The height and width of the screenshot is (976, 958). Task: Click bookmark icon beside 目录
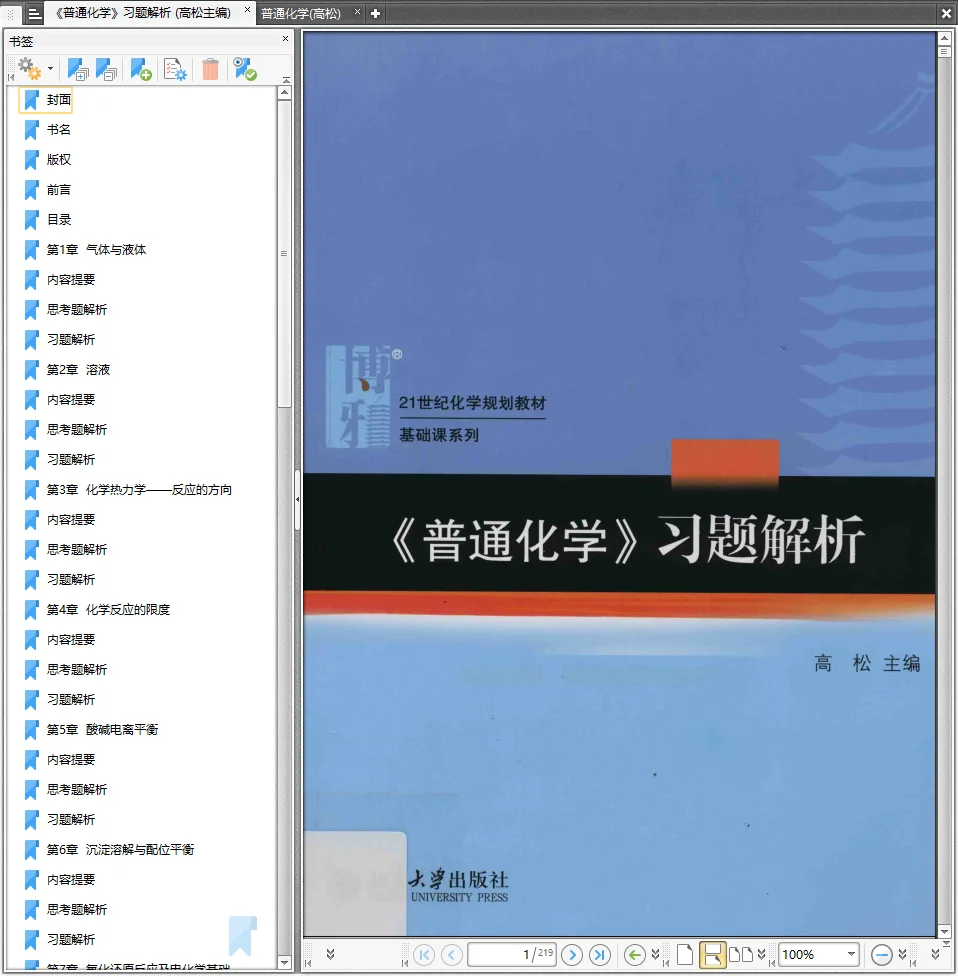[31, 220]
